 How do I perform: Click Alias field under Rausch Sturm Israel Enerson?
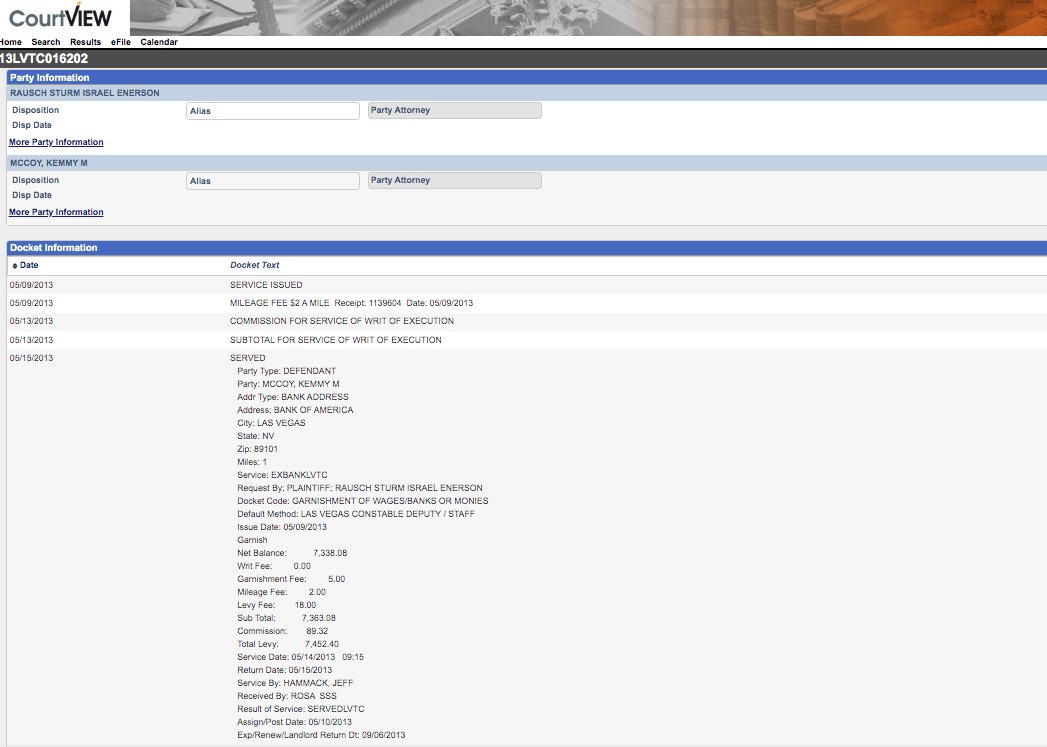pyautogui.click(x=272, y=111)
